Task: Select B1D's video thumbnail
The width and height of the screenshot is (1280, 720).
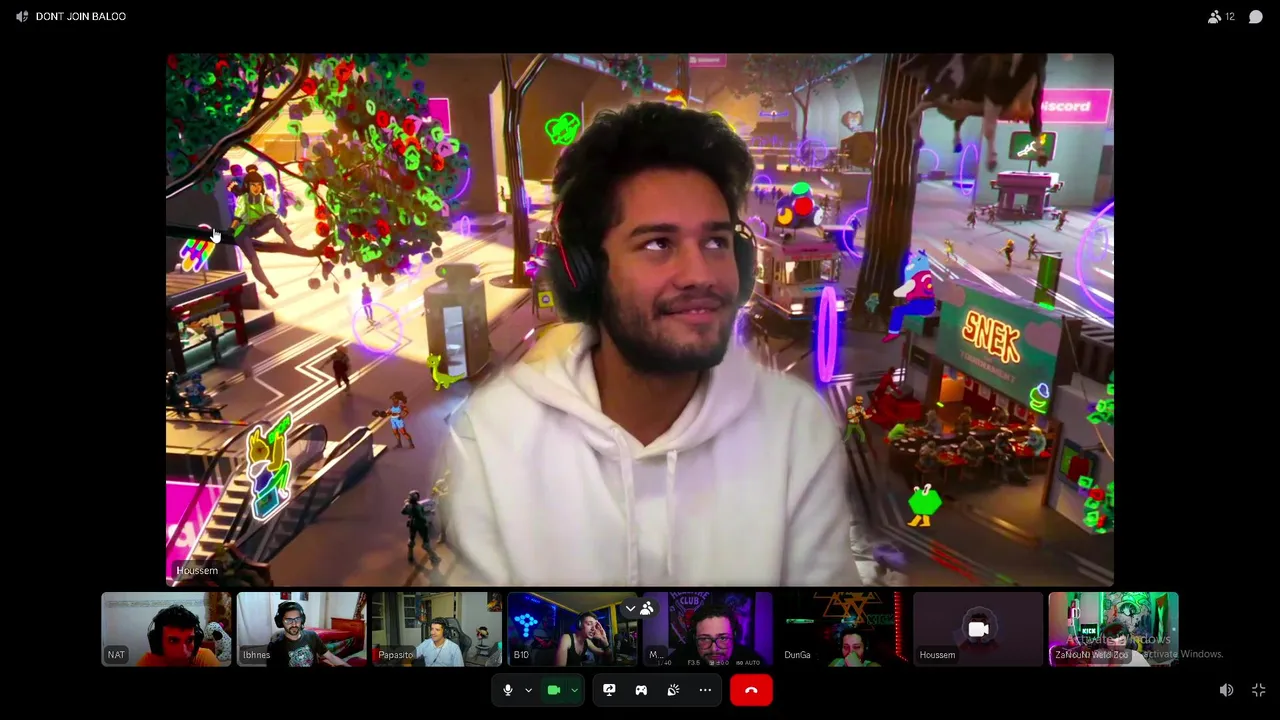Action: (x=572, y=629)
